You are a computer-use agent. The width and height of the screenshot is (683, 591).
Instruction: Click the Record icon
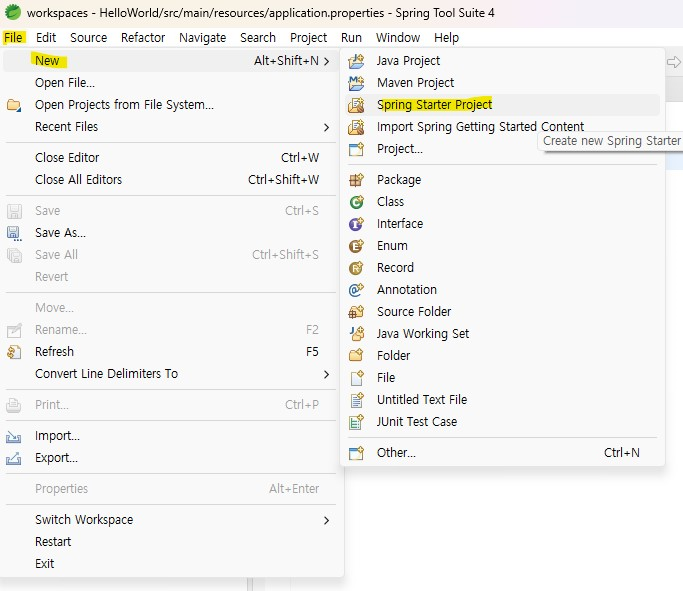[356, 268]
